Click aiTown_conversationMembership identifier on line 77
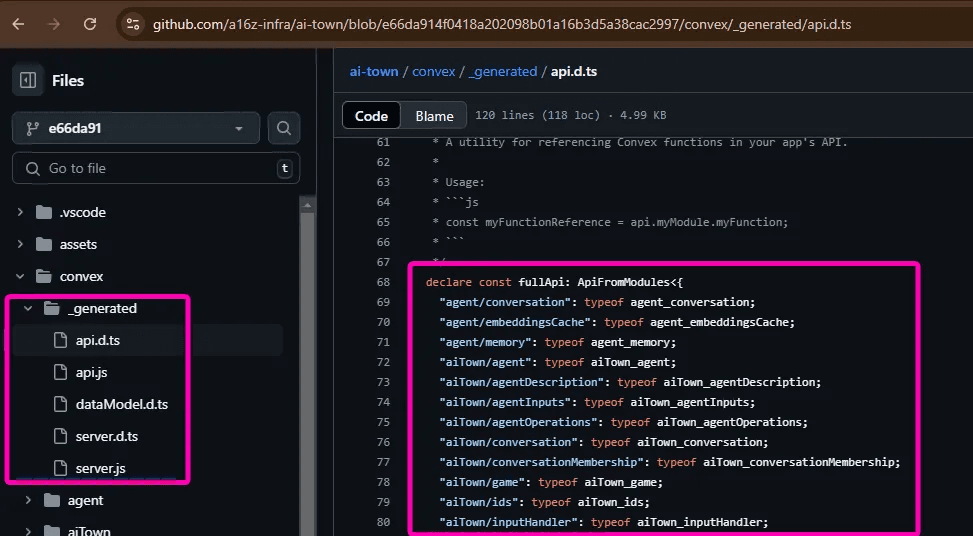973x536 pixels. (798, 462)
